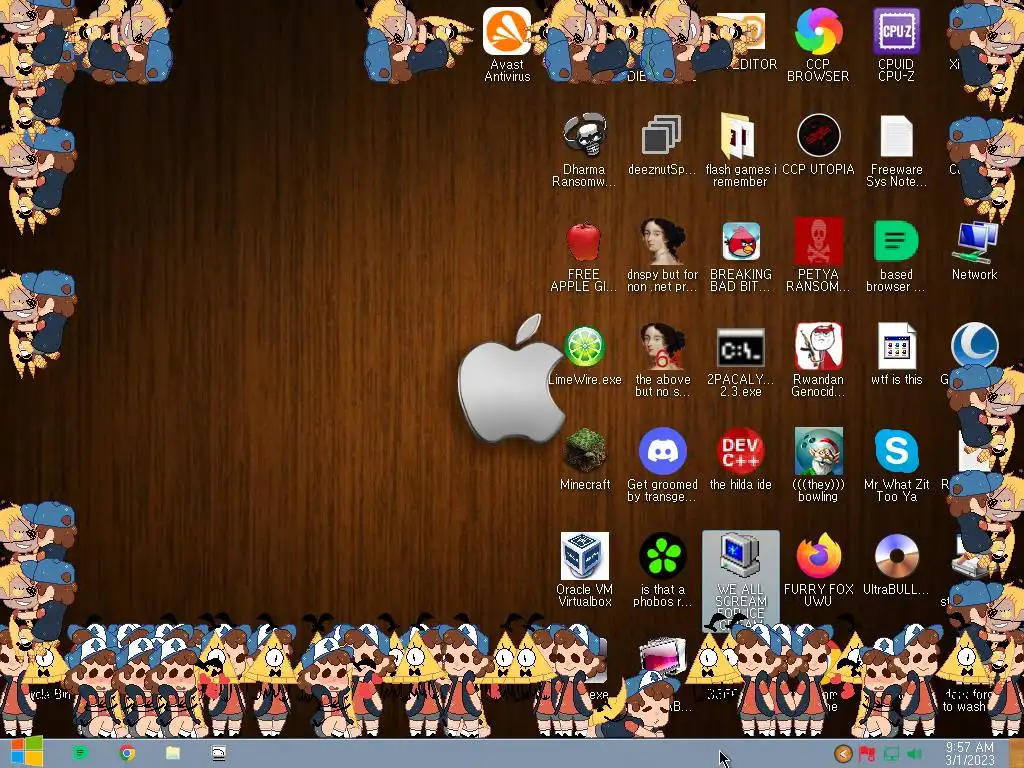Open File Explorer from the taskbar

coord(172,754)
